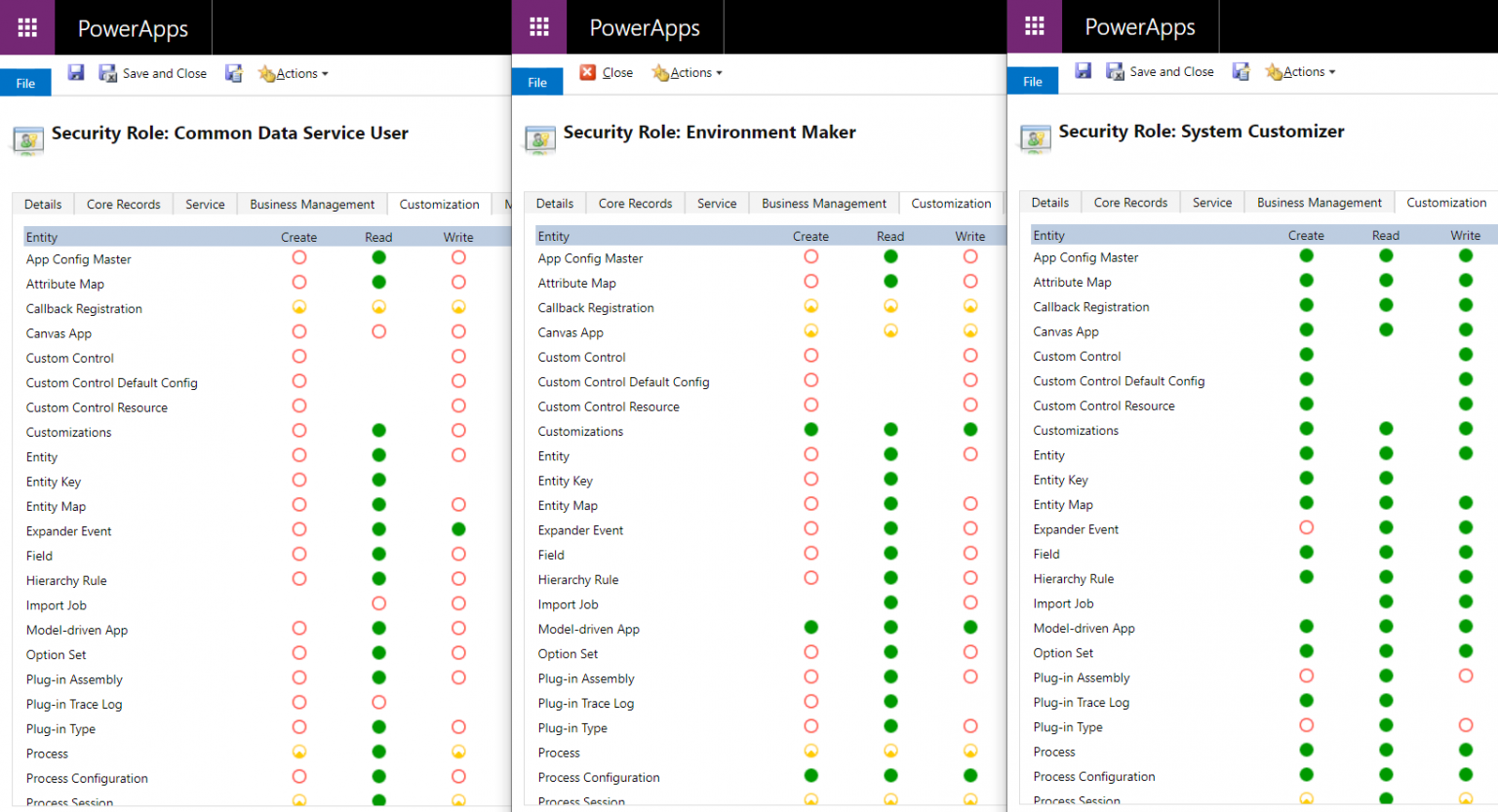Image resolution: width=1498 pixels, height=812 pixels.
Task: Toggle Expander Event Write in Common Data Service User
Action: point(458,529)
